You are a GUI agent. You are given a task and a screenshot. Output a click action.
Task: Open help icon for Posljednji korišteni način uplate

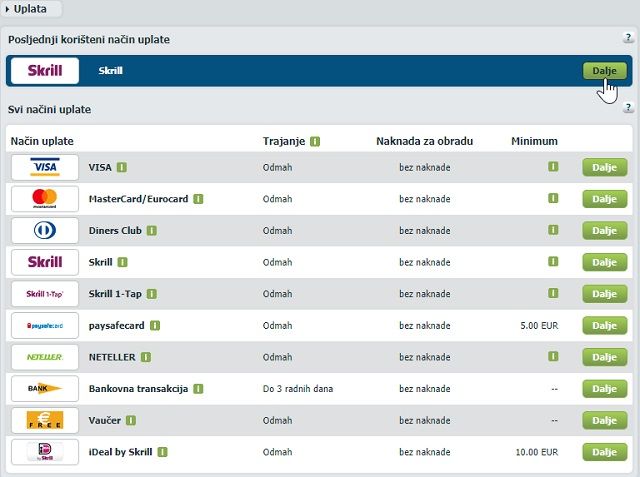pos(629,38)
